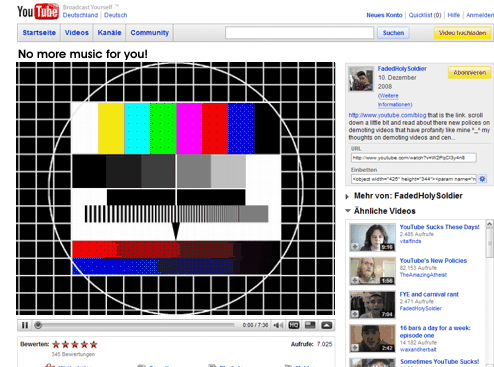Open 'YouTube Sucks These Days!' thumbnail
This screenshot has height=367, width=494.
point(372,237)
